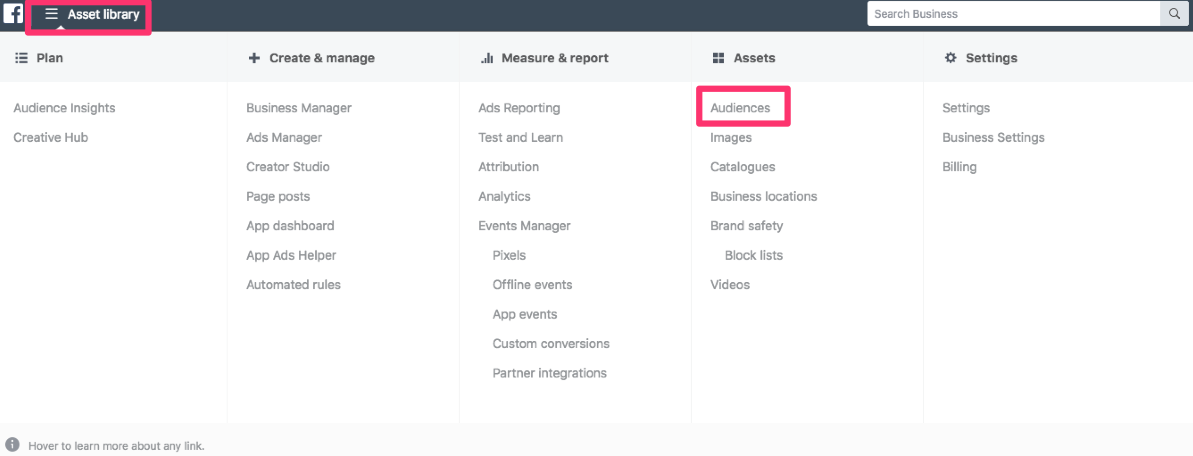Open Custom conversions link
The width and height of the screenshot is (1193, 456).
click(x=551, y=344)
